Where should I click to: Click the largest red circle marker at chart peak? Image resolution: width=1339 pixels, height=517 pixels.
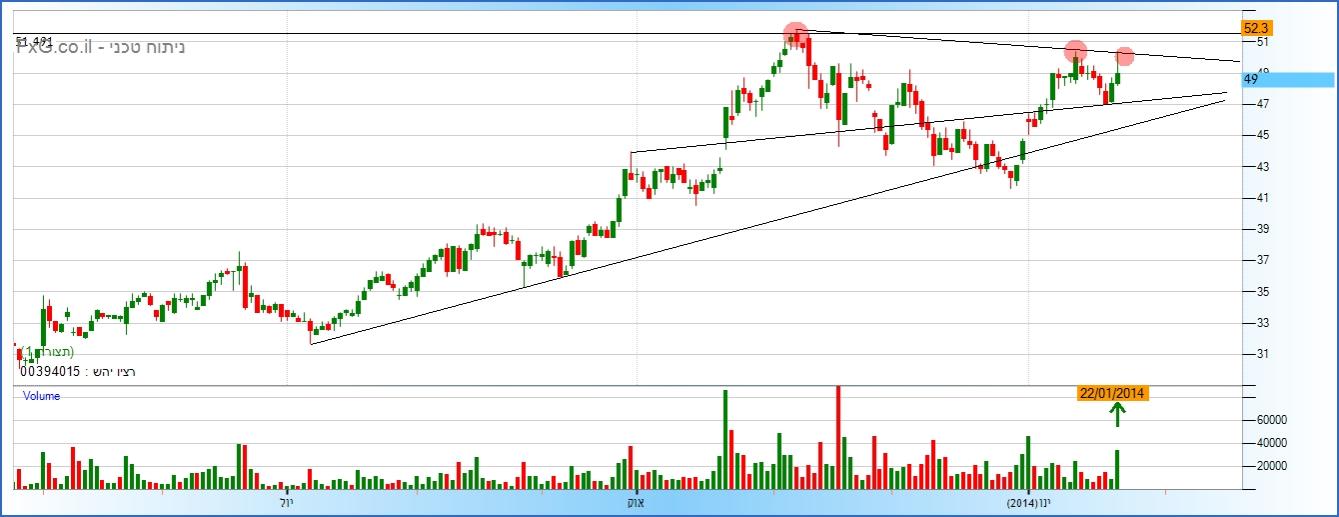[795, 34]
